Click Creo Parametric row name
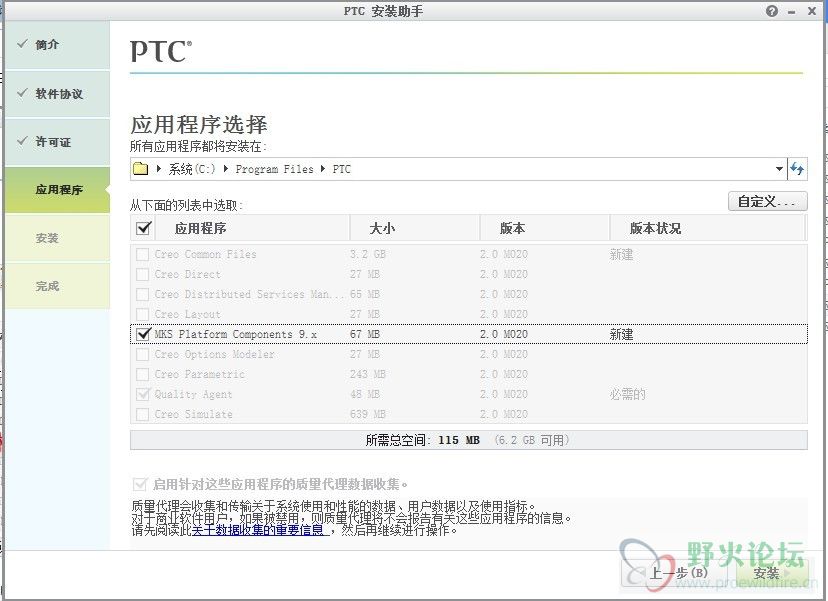The width and height of the screenshot is (828, 601). 200,374
